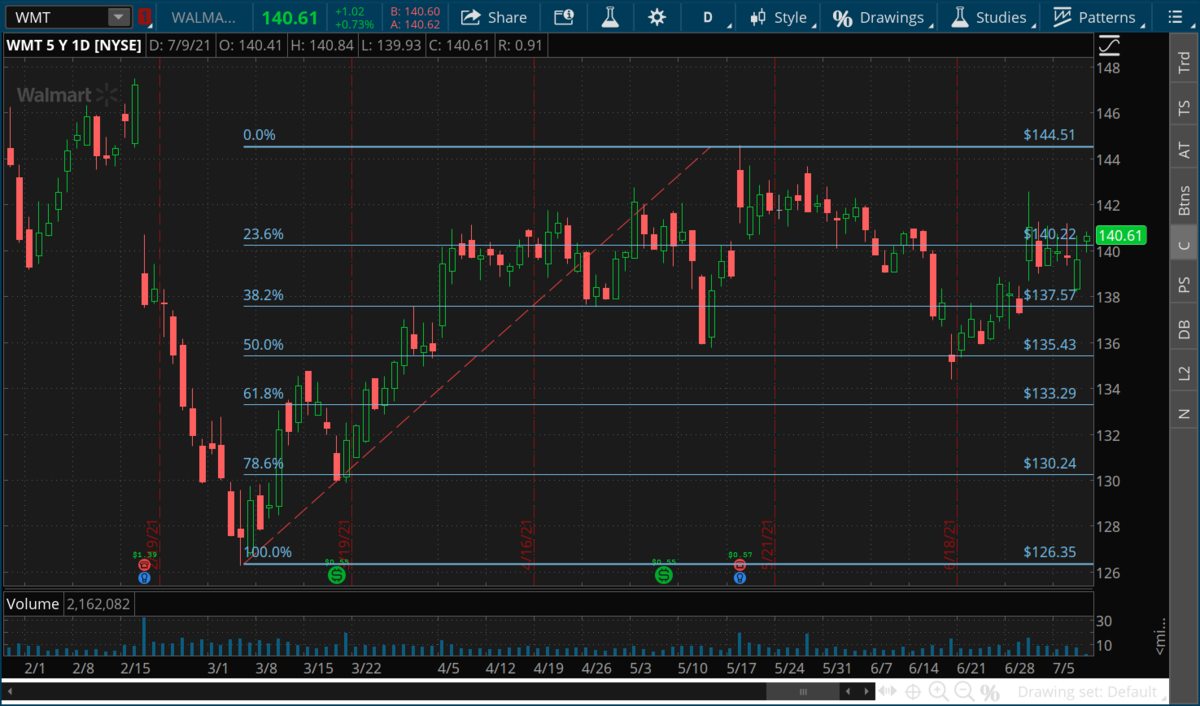The width and height of the screenshot is (1200, 706).
Task: Click the Volume study label
Action: [x=33, y=604]
